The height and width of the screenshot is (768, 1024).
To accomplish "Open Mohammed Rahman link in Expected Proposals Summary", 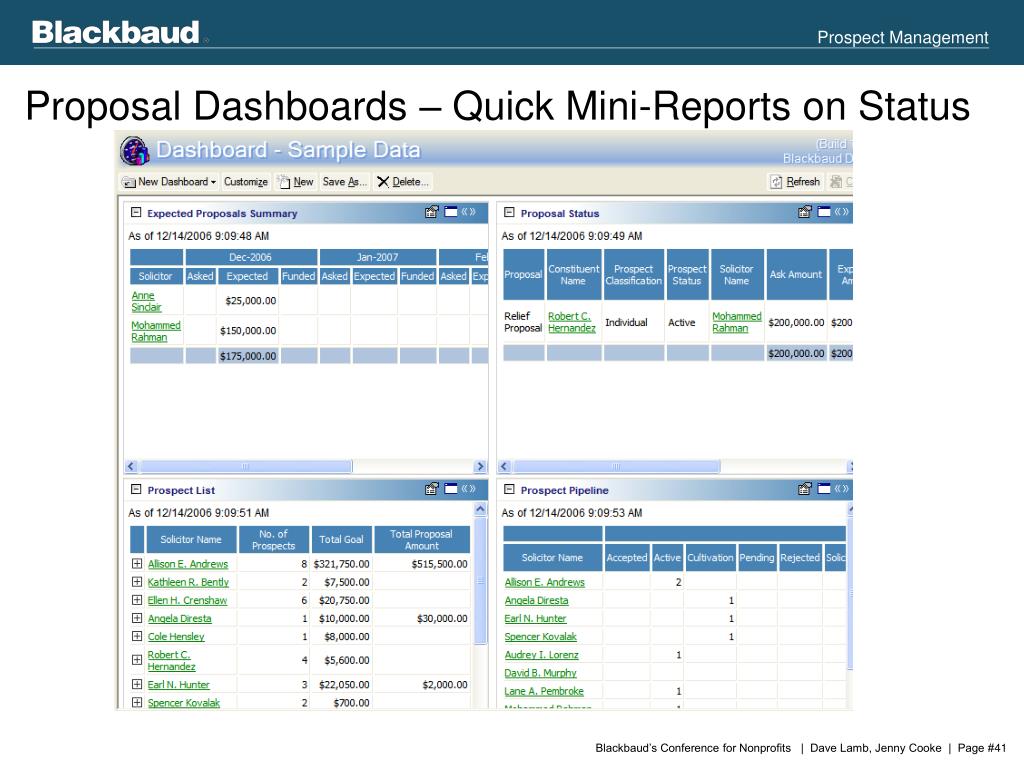I will click(x=155, y=331).
